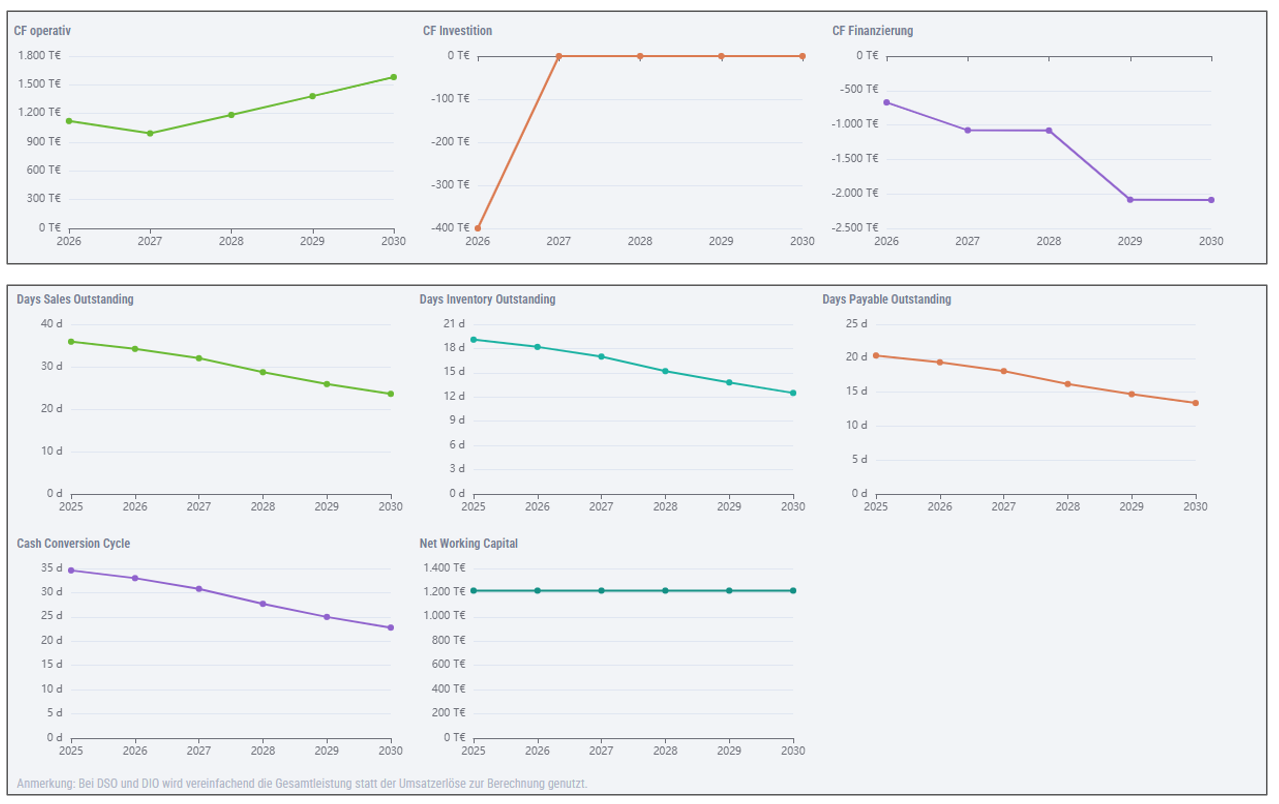Select the 2028 data point in CF Investition
1279x804 pixels.
(x=640, y=56)
